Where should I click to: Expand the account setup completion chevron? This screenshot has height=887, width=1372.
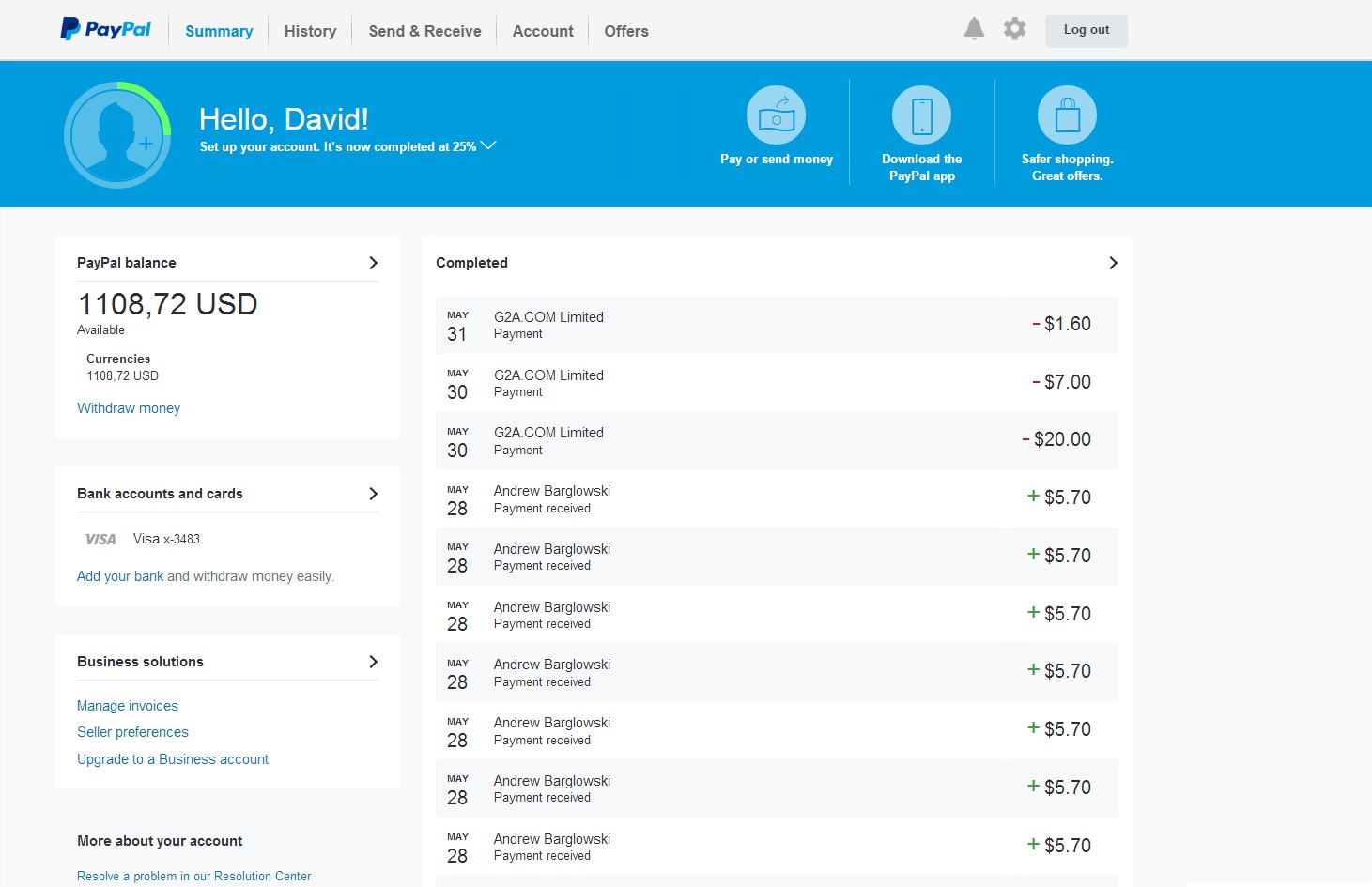[x=488, y=145]
